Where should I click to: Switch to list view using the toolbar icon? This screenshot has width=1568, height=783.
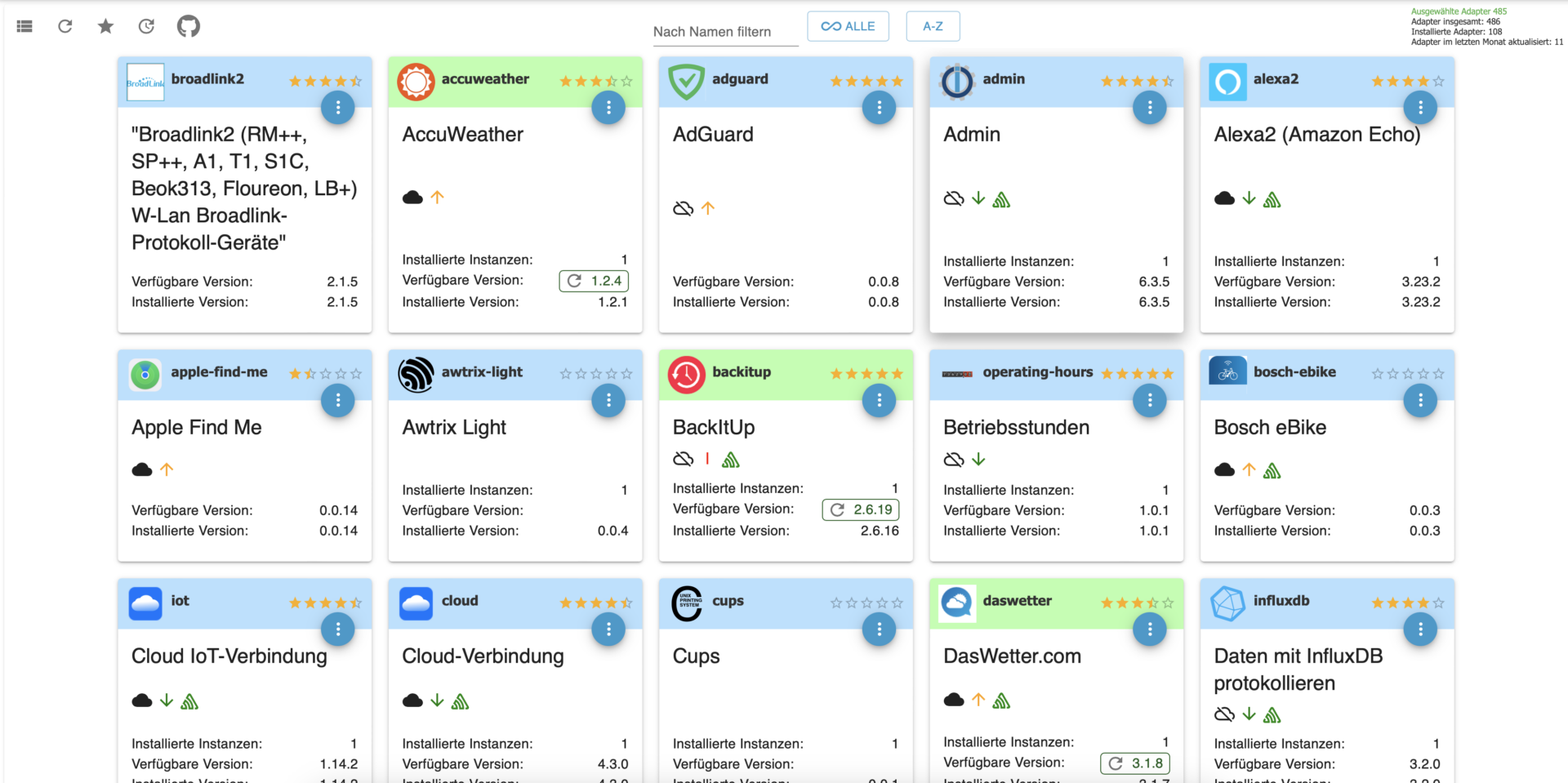click(24, 26)
